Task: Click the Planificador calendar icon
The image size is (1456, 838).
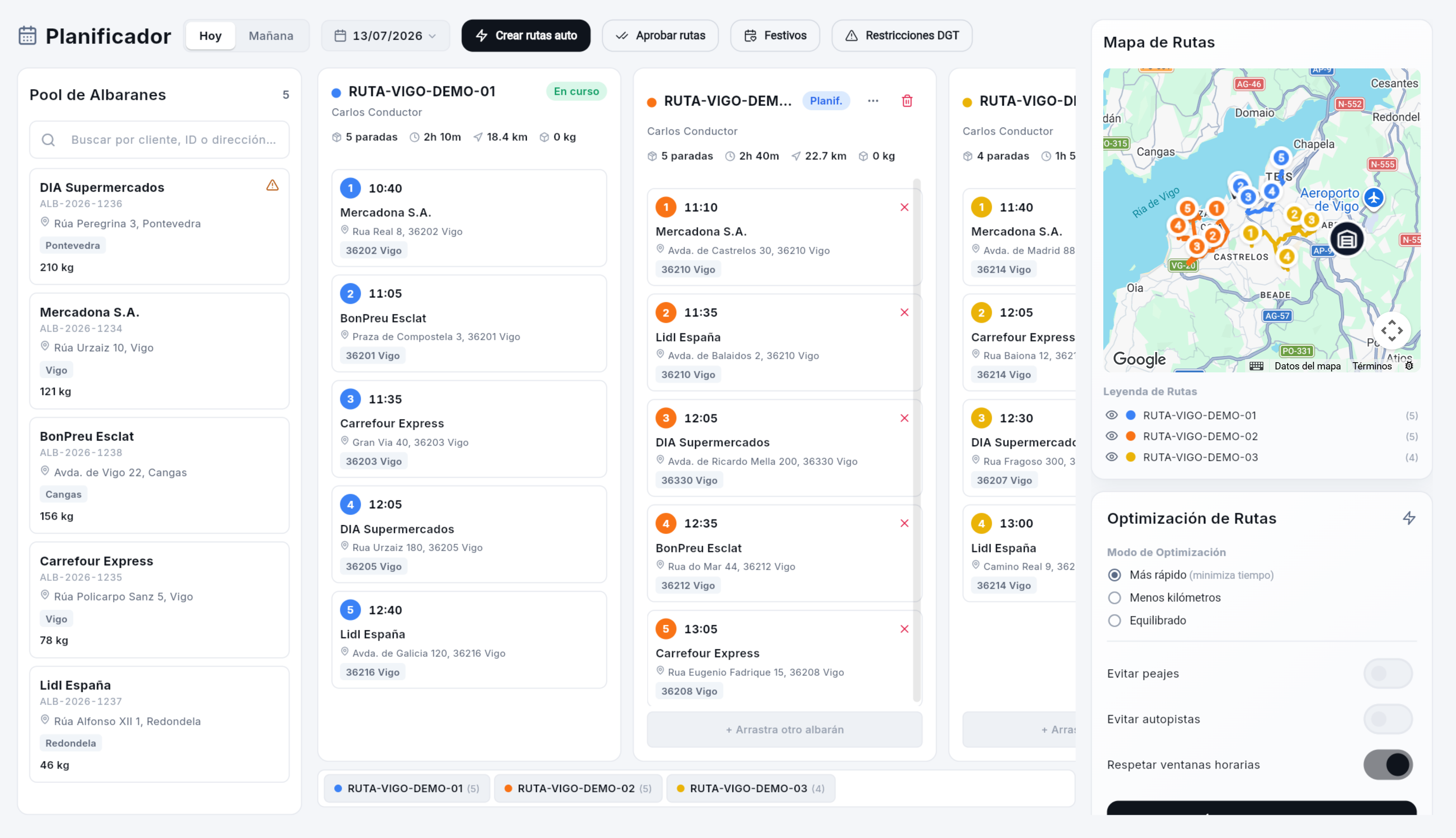Action: click(x=27, y=36)
